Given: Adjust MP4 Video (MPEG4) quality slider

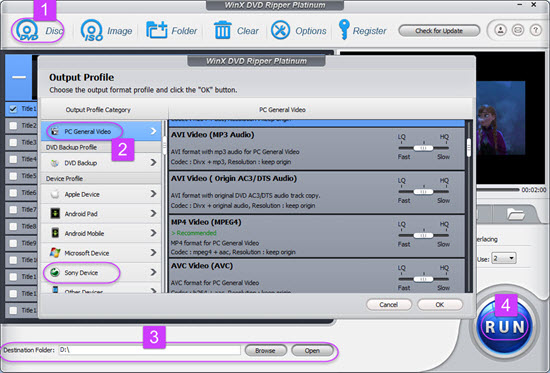Looking at the screenshot, I should (x=423, y=235).
